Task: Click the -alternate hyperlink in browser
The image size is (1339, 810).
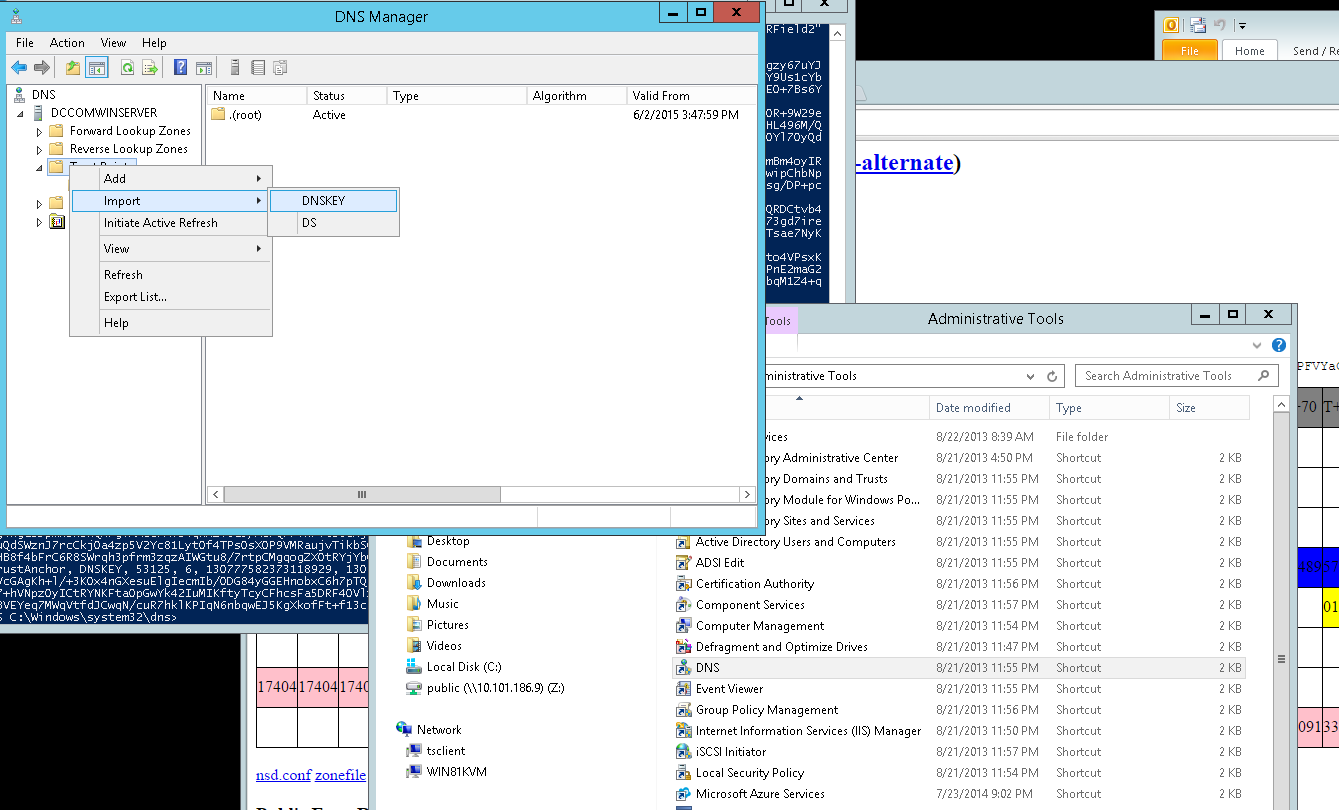Action: pos(905,163)
